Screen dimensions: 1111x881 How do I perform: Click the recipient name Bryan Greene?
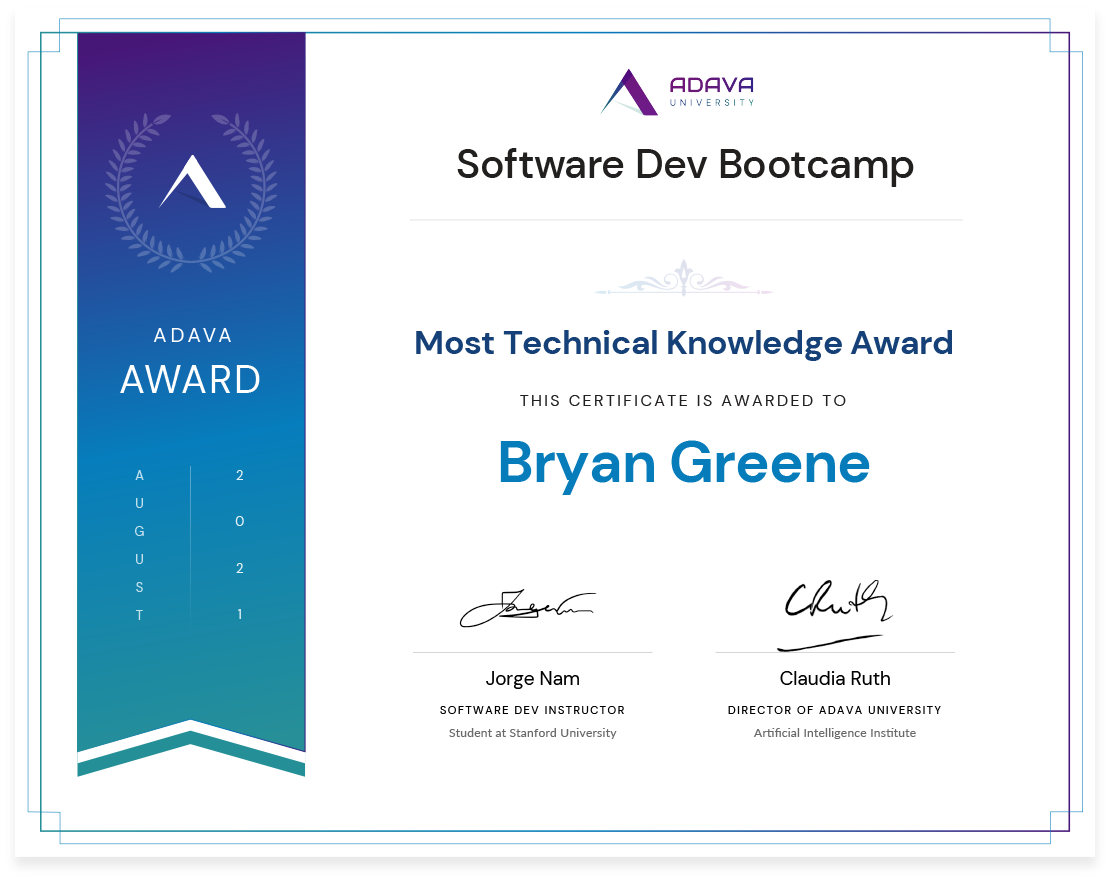[684, 462]
